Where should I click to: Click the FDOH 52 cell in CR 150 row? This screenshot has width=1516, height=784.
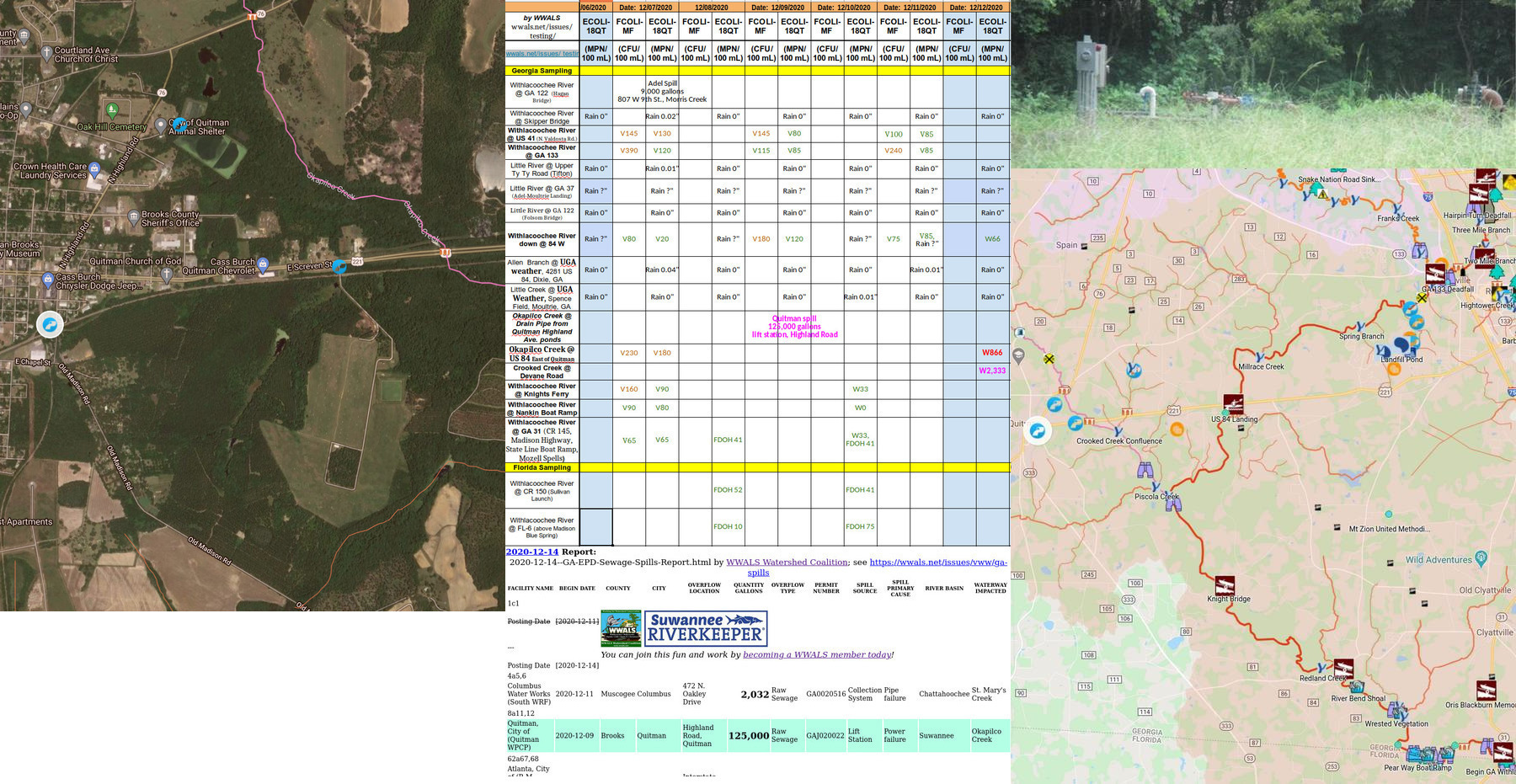coord(728,490)
